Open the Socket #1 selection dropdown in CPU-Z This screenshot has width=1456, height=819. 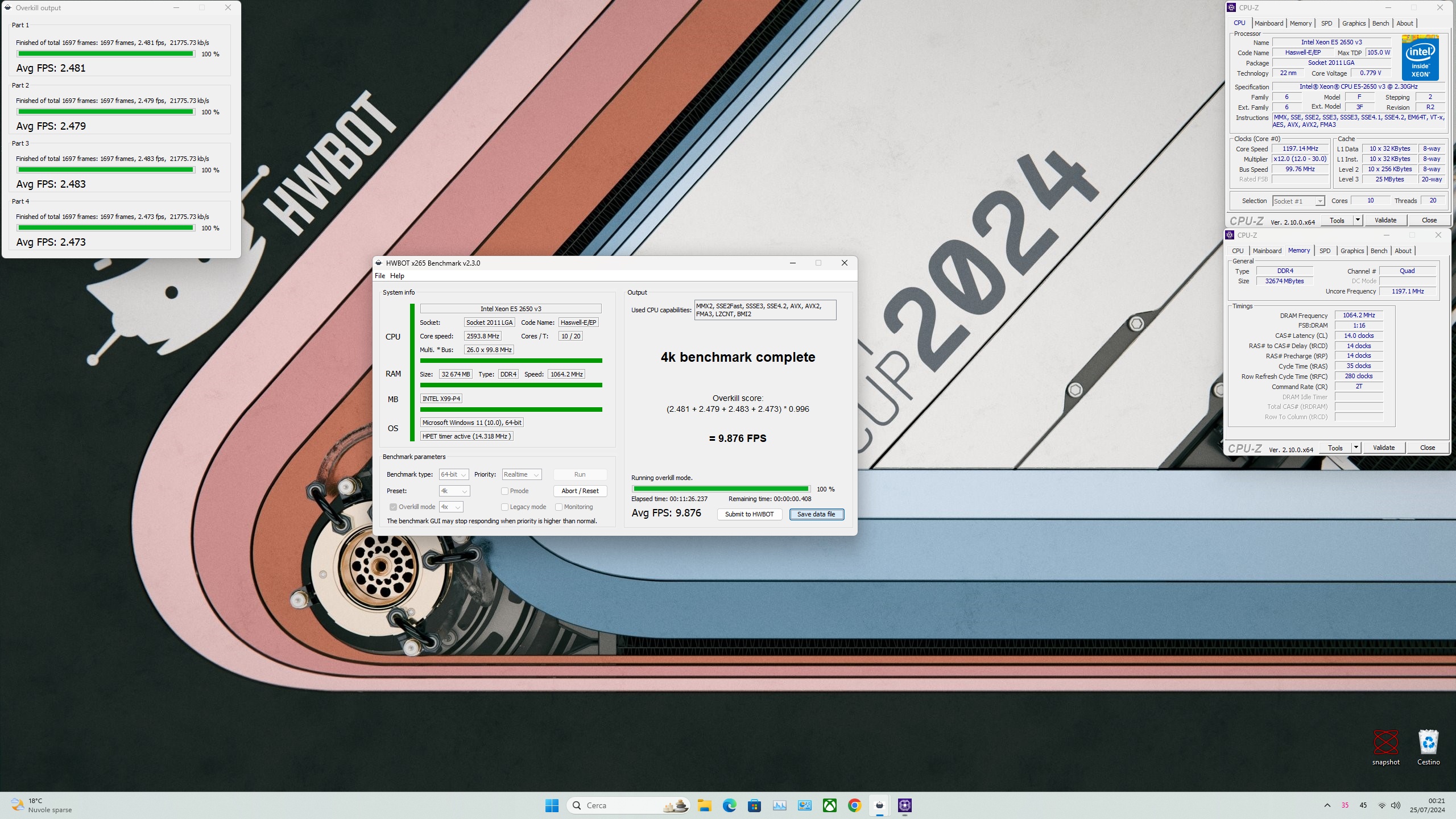[1298, 201]
